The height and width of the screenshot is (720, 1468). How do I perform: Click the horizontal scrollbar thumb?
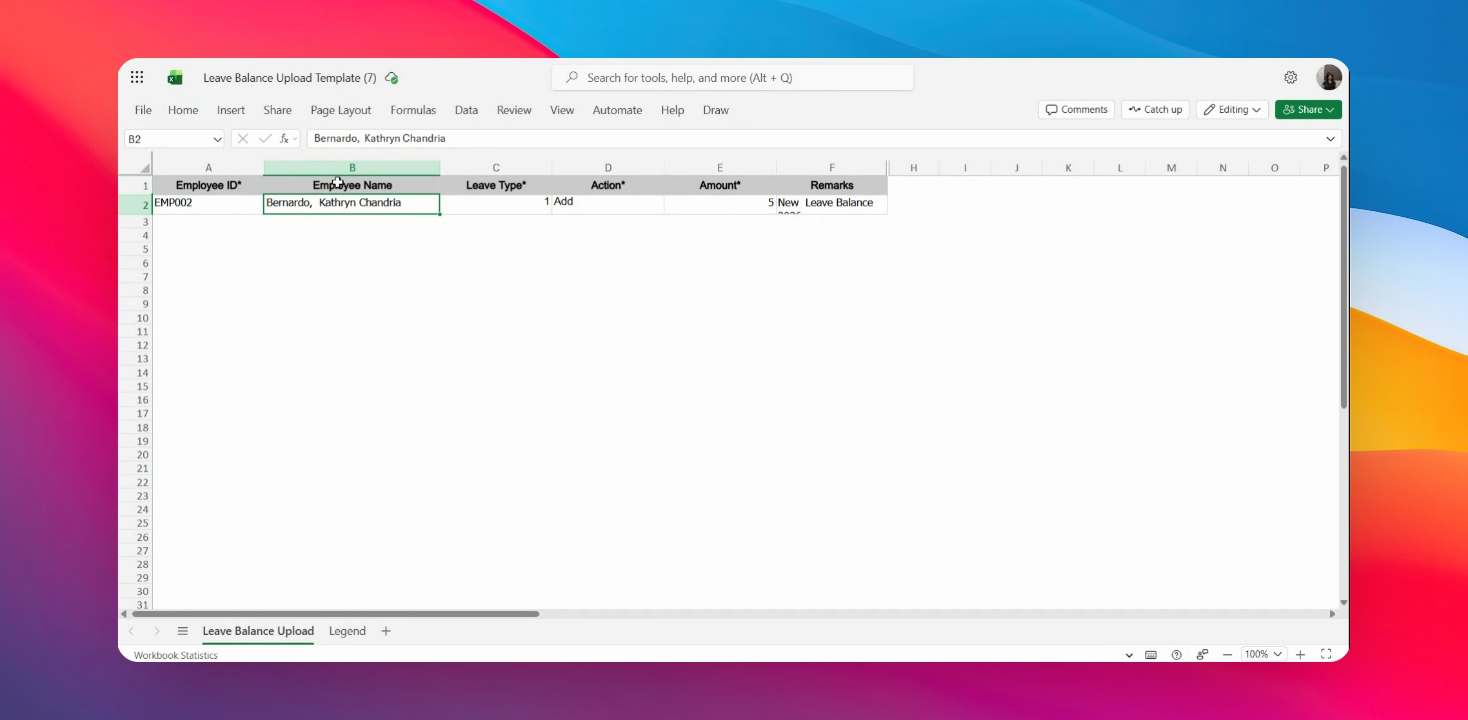(336, 614)
